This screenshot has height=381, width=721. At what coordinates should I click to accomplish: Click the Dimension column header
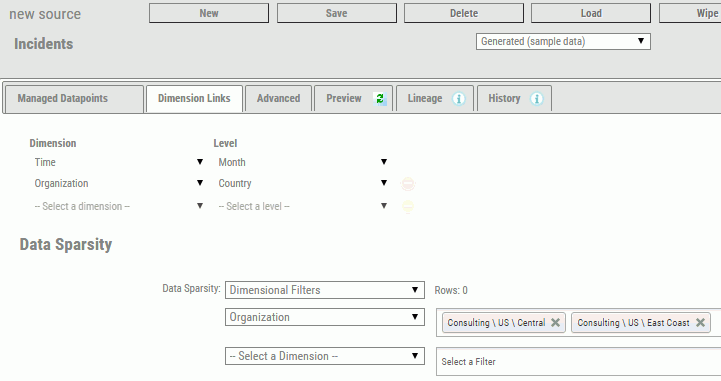[x=53, y=143]
